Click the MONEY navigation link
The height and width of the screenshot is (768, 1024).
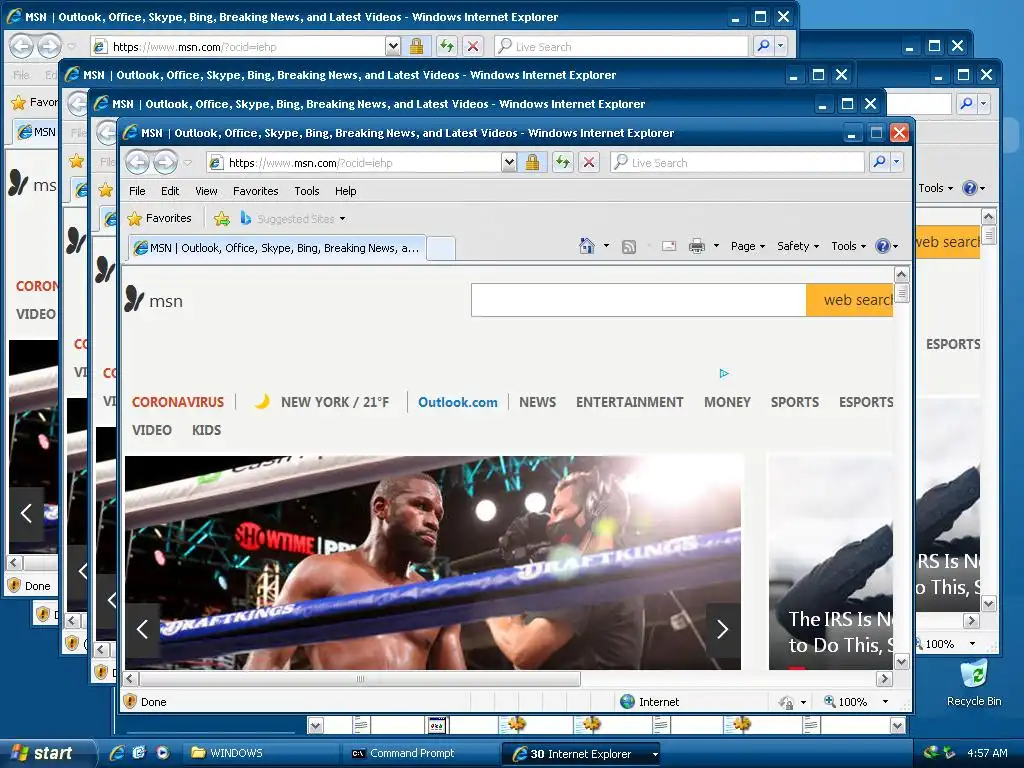click(x=727, y=402)
